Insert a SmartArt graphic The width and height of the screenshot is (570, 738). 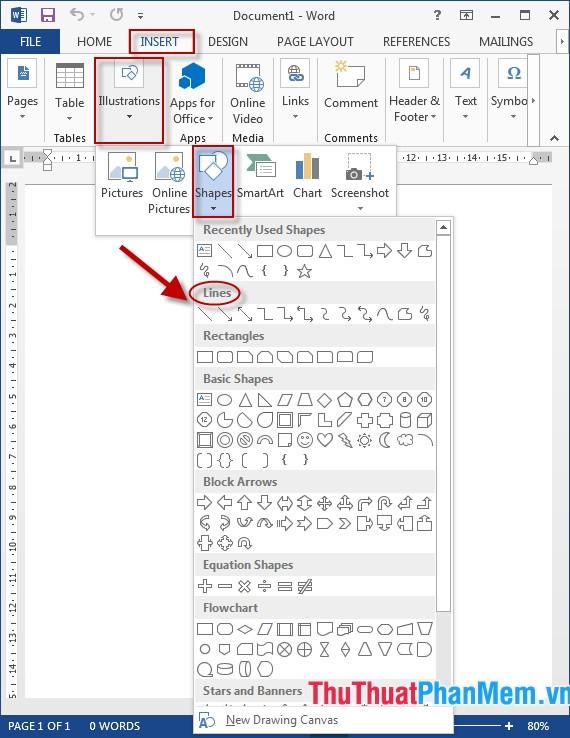point(260,176)
